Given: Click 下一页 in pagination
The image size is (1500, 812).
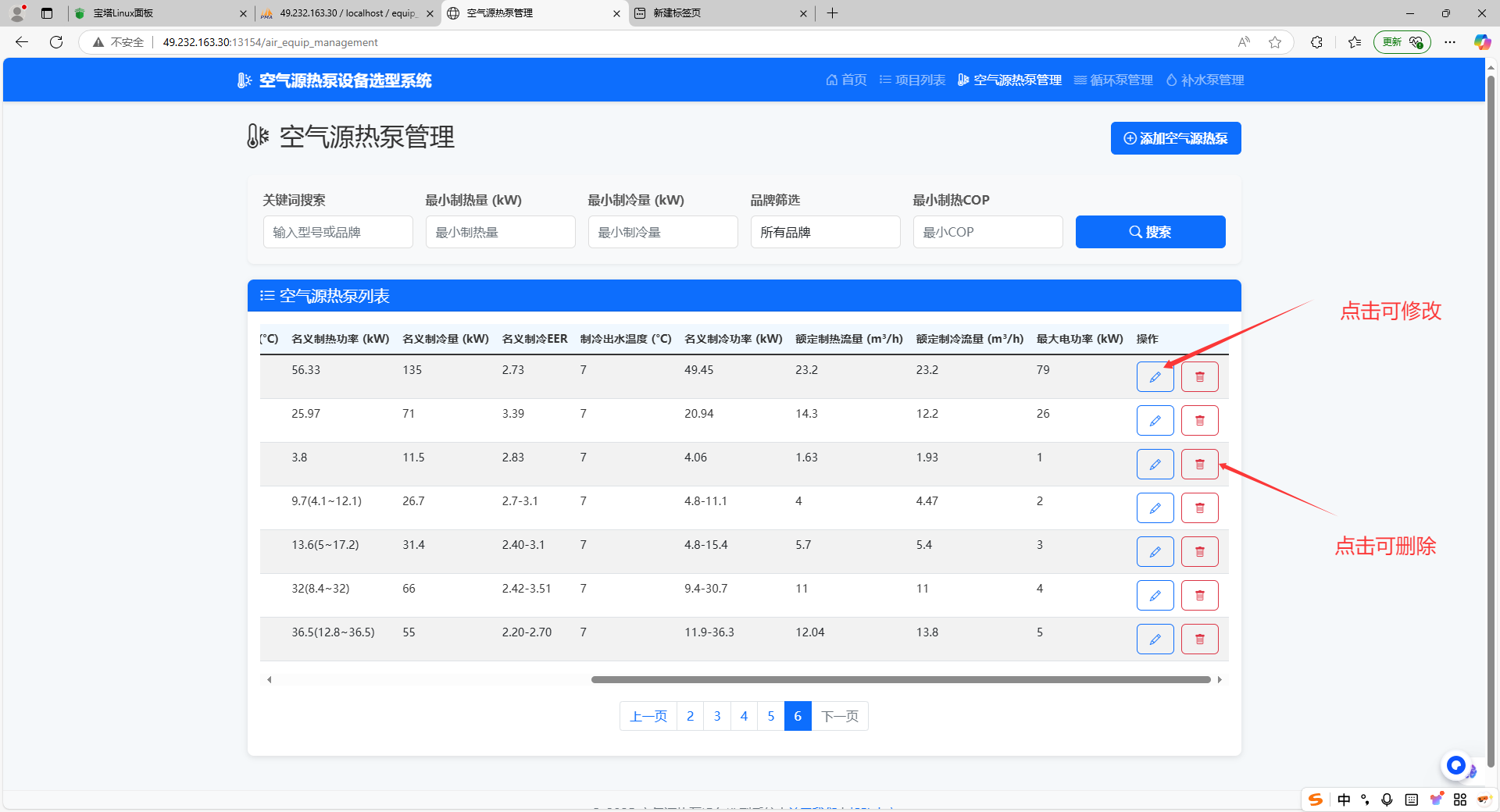Looking at the screenshot, I should (x=840, y=716).
